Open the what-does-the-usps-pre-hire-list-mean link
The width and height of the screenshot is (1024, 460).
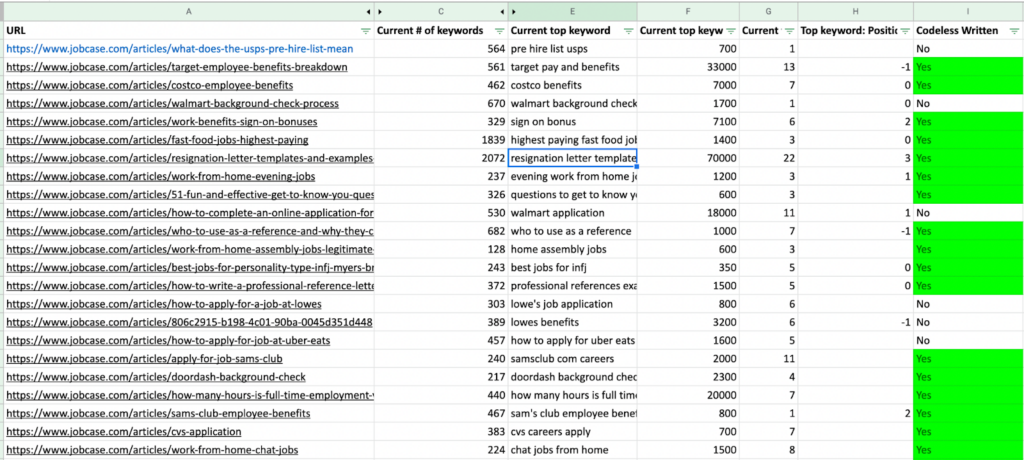(x=182, y=48)
